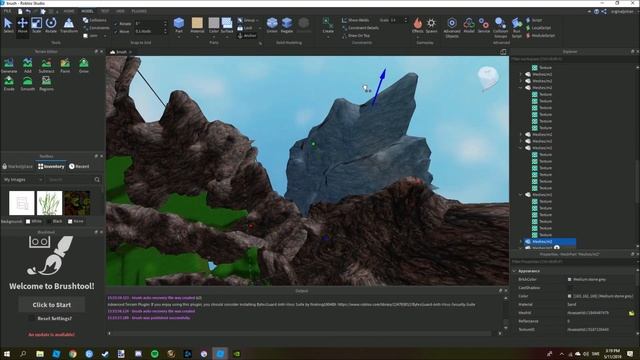The height and width of the screenshot is (360, 640).
Task: Select the terrain Subtract tool
Action: pos(46,65)
